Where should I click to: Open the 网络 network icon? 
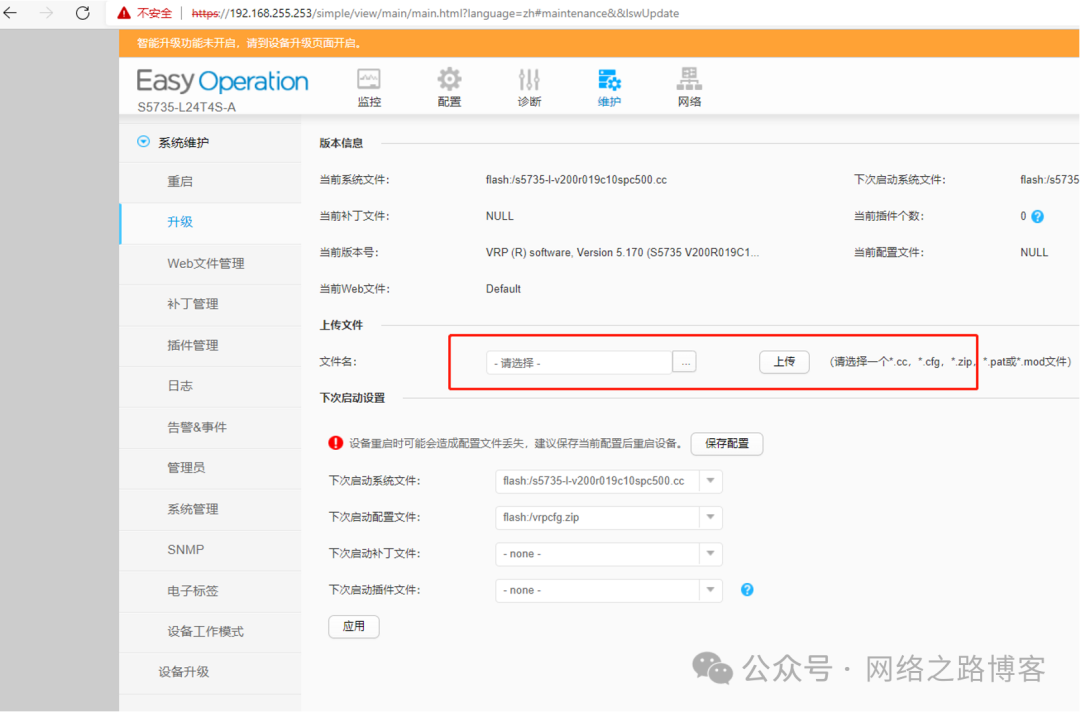pyautogui.click(x=689, y=80)
